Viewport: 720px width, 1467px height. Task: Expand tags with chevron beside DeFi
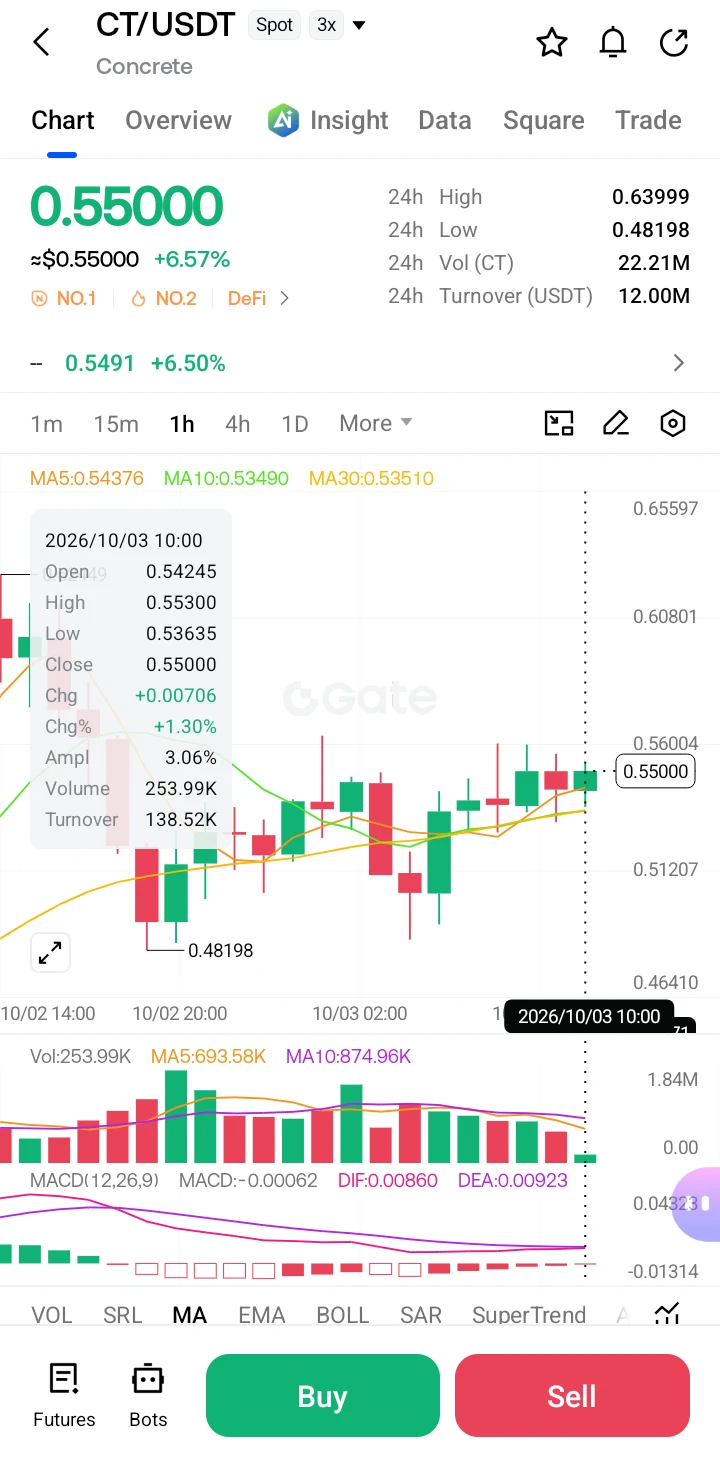(285, 298)
